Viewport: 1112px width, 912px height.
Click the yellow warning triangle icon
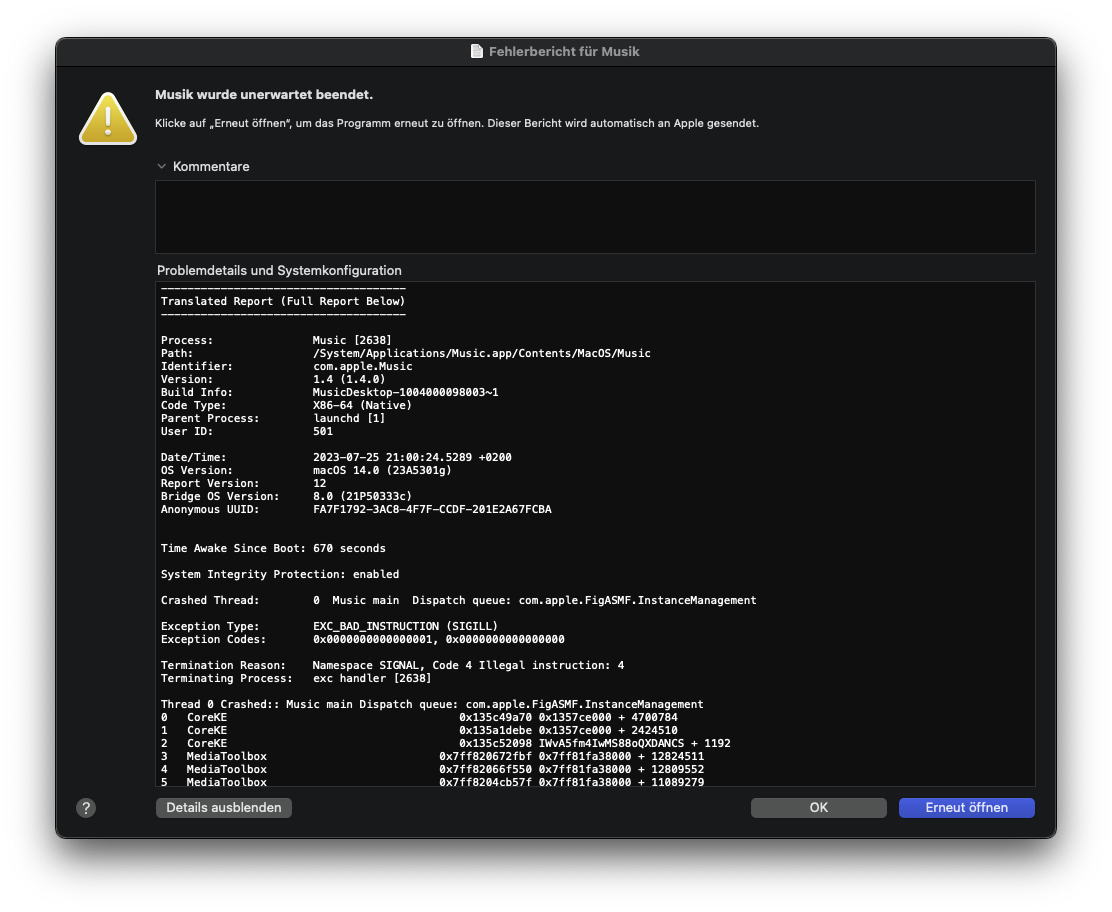click(108, 118)
